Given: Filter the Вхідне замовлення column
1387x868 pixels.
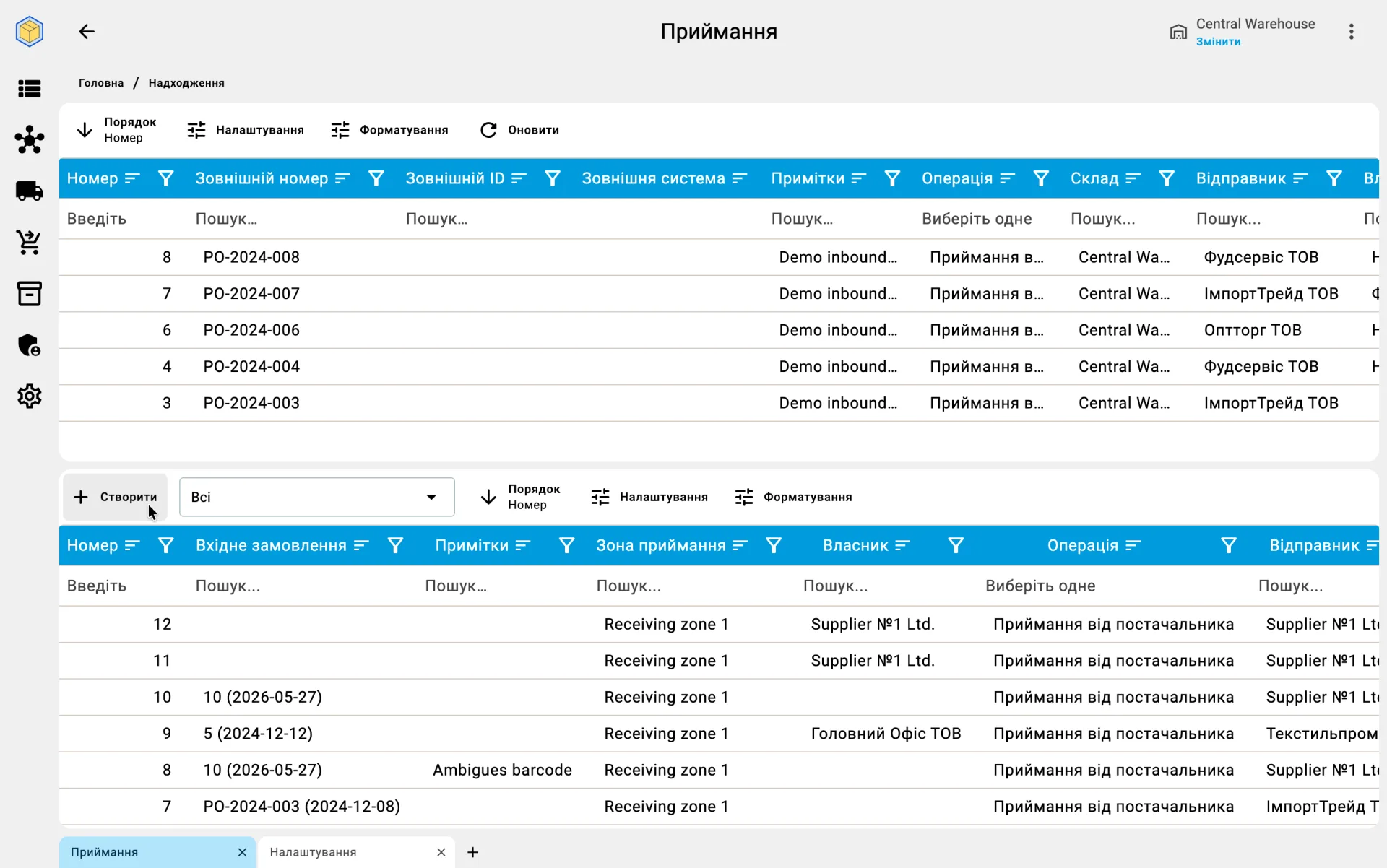Looking at the screenshot, I should point(395,545).
